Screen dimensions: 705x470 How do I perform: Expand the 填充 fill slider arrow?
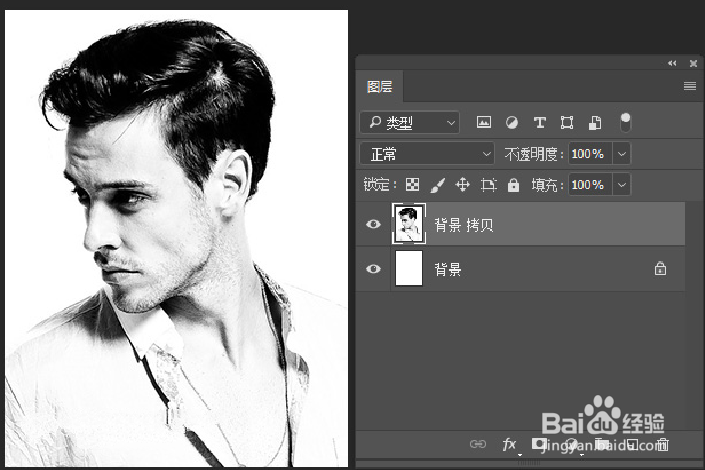pyautogui.click(x=622, y=184)
